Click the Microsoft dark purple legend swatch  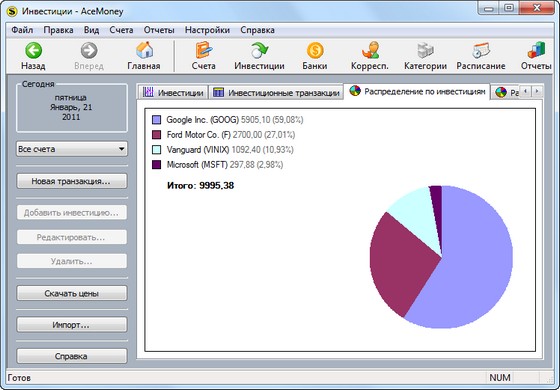click(x=156, y=165)
